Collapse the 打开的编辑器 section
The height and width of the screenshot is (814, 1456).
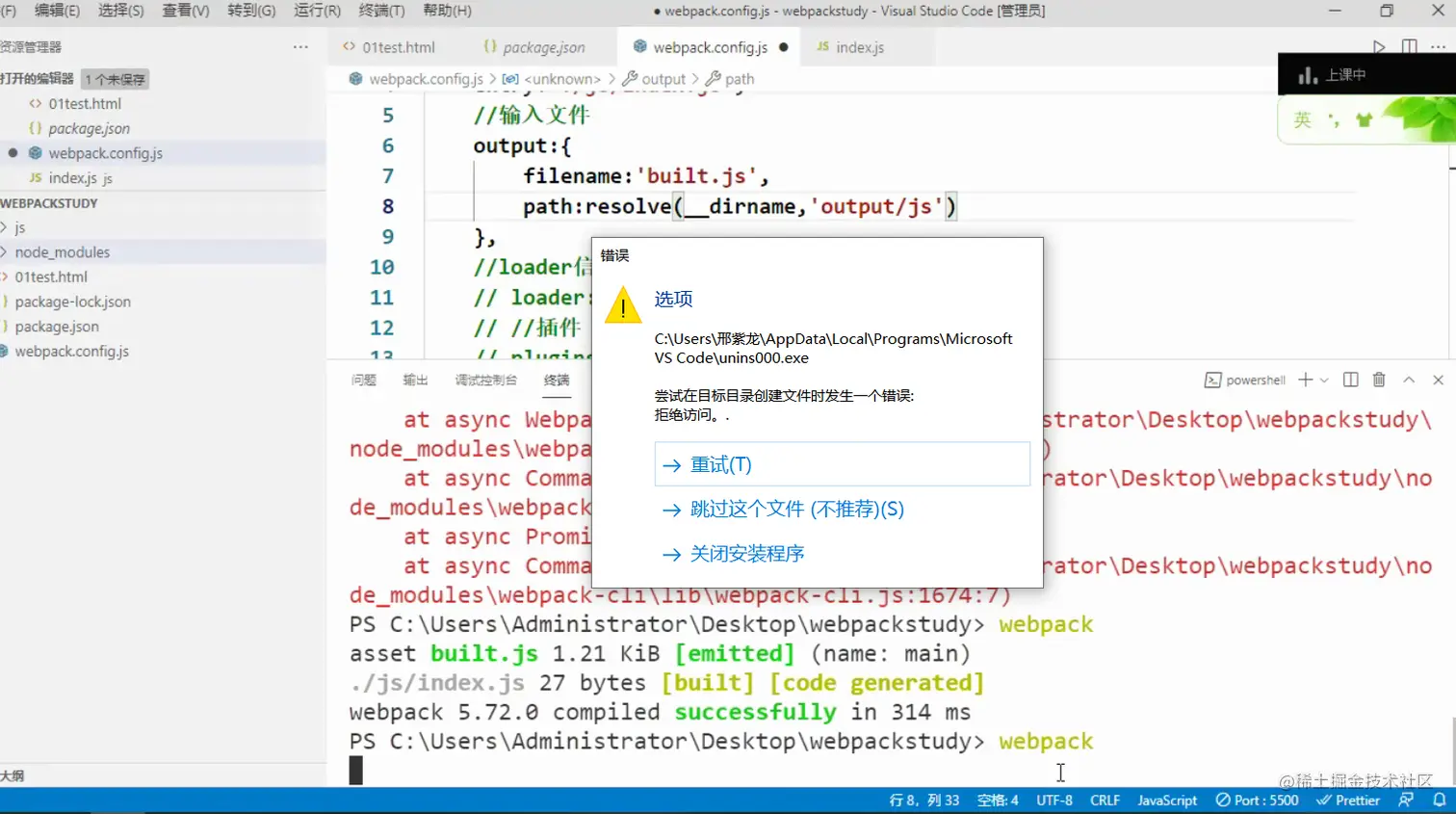tap(37, 79)
